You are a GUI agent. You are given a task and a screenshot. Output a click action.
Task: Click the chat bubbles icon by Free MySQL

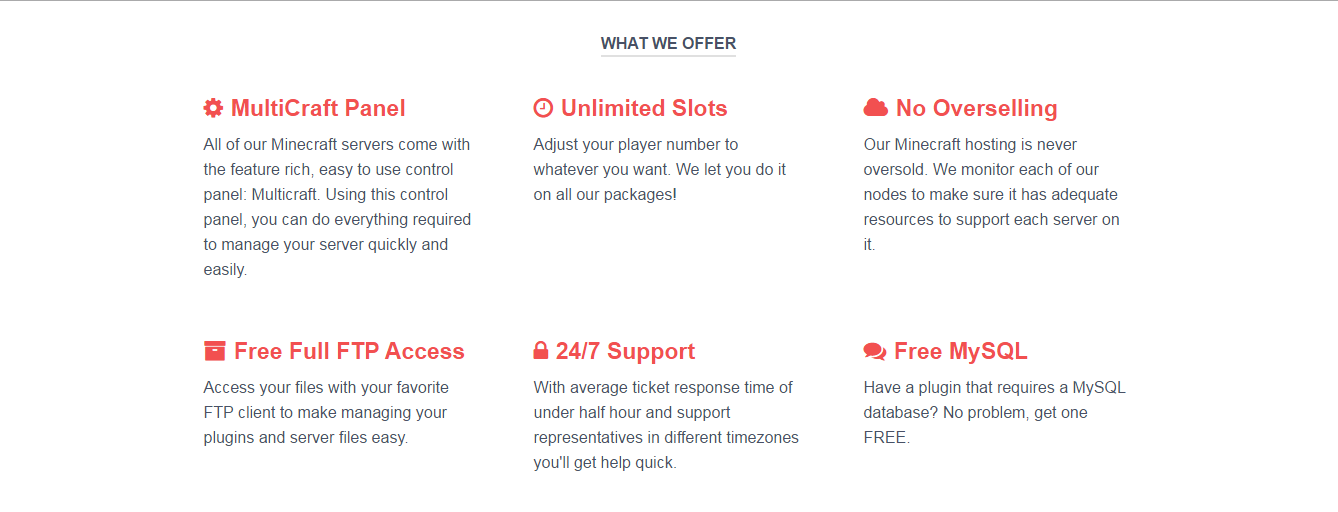(875, 352)
